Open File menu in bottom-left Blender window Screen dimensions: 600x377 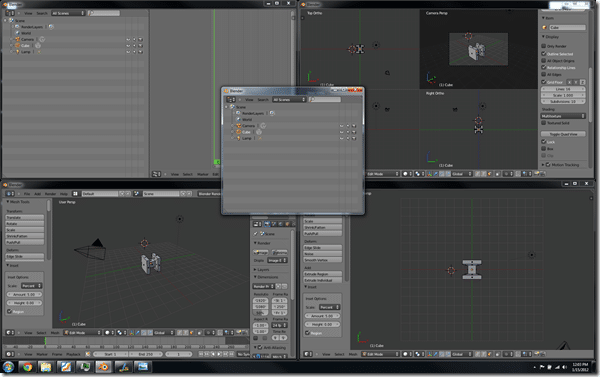pos(27,194)
